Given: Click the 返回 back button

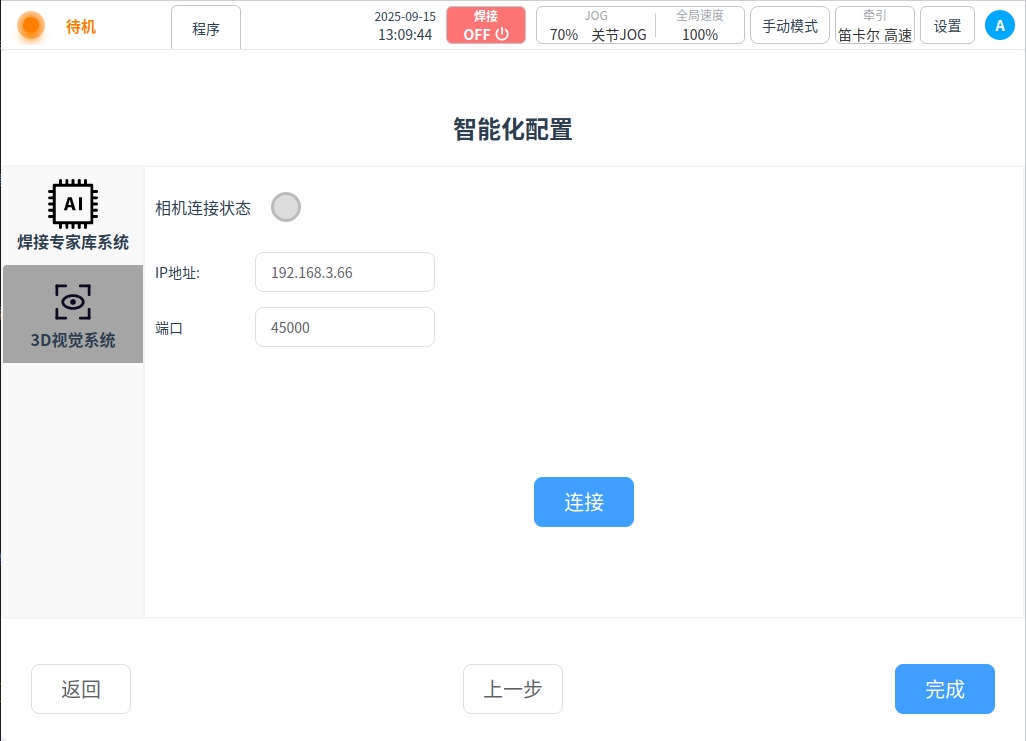Looking at the screenshot, I should pos(81,689).
